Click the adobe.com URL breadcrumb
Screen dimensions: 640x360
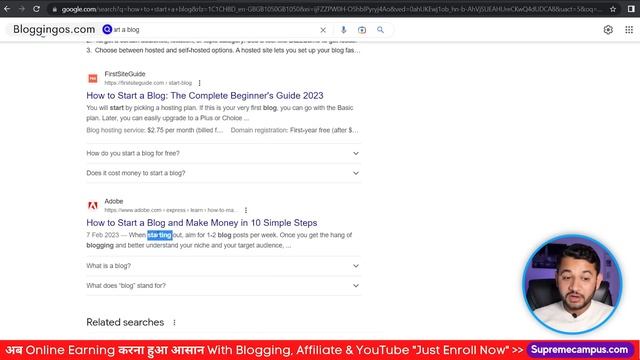tap(171, 210)
